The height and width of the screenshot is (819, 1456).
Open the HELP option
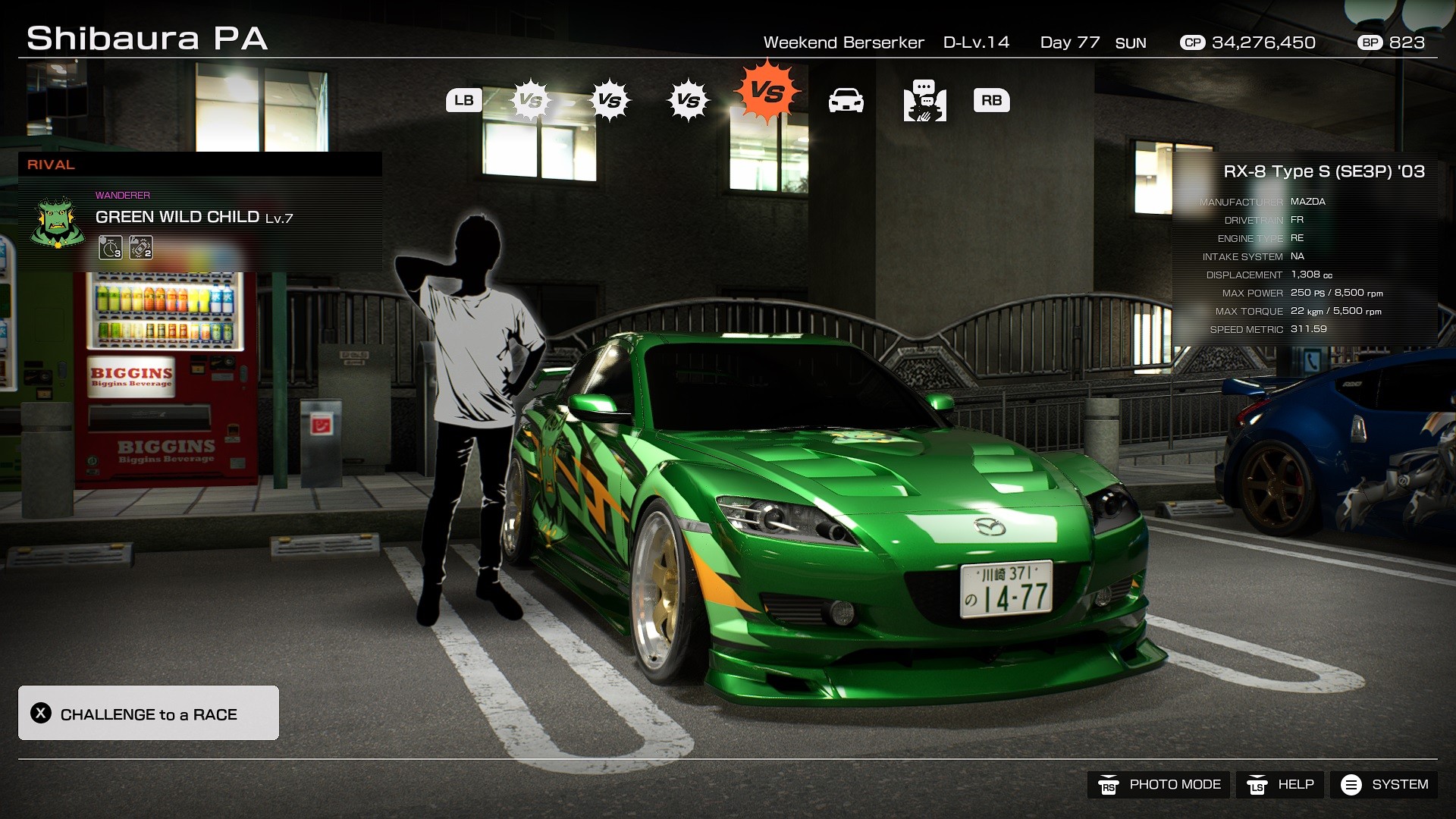click(1280, 785)
